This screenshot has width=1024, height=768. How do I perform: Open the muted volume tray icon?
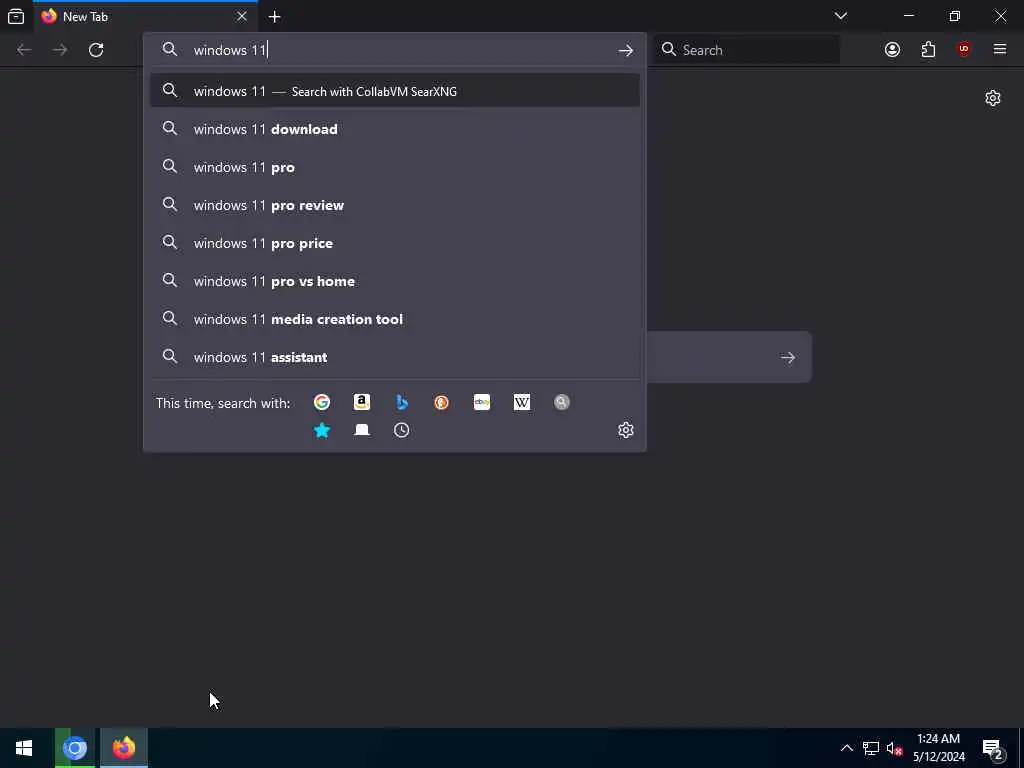coord(894,748)
